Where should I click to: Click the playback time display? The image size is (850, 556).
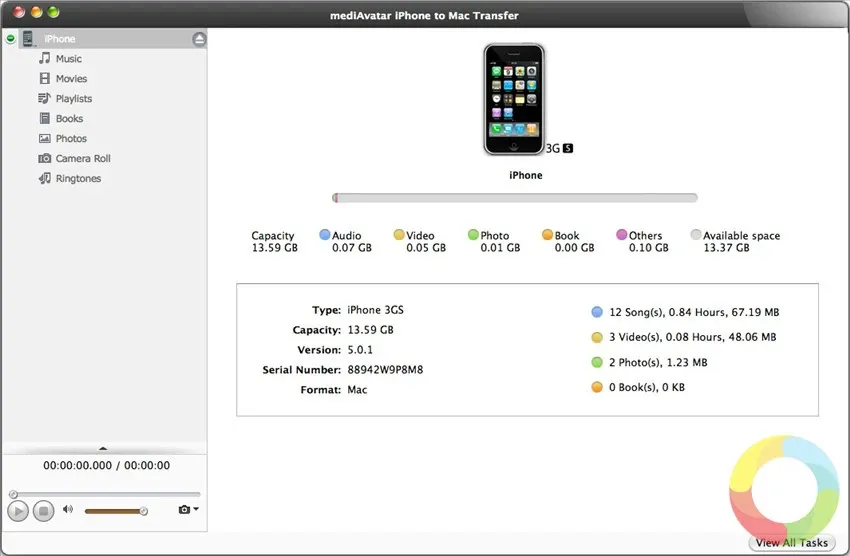[106, 466]
